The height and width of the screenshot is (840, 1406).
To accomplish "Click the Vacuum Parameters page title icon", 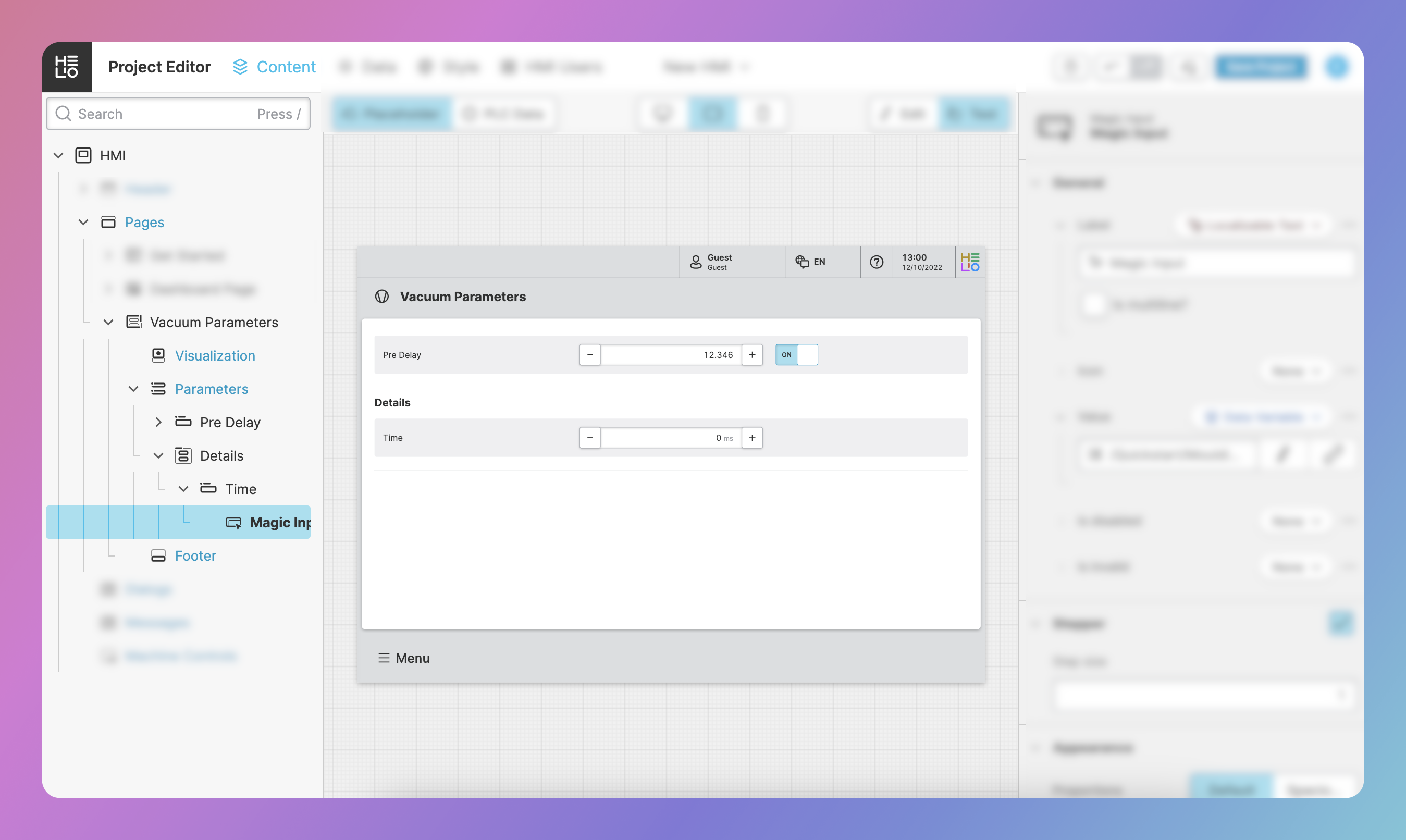I will (x=382, y=297).
